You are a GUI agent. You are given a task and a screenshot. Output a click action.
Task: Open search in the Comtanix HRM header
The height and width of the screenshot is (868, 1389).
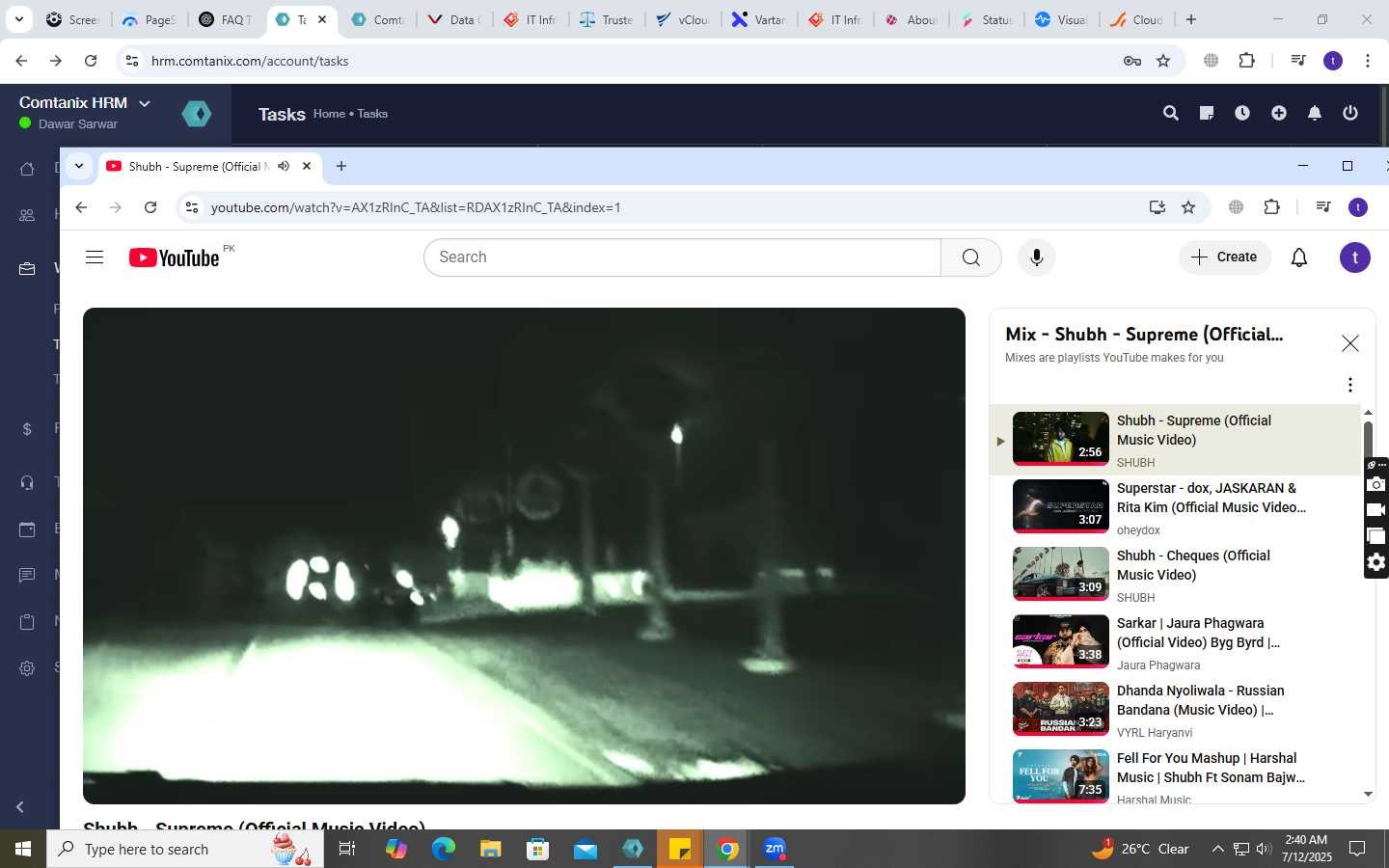click(1171, 113)
